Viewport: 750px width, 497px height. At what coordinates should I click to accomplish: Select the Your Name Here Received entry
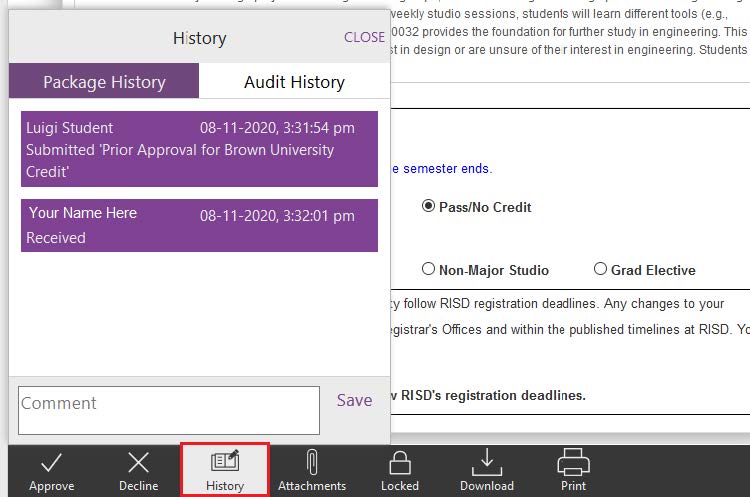click(x=199, y=225)
